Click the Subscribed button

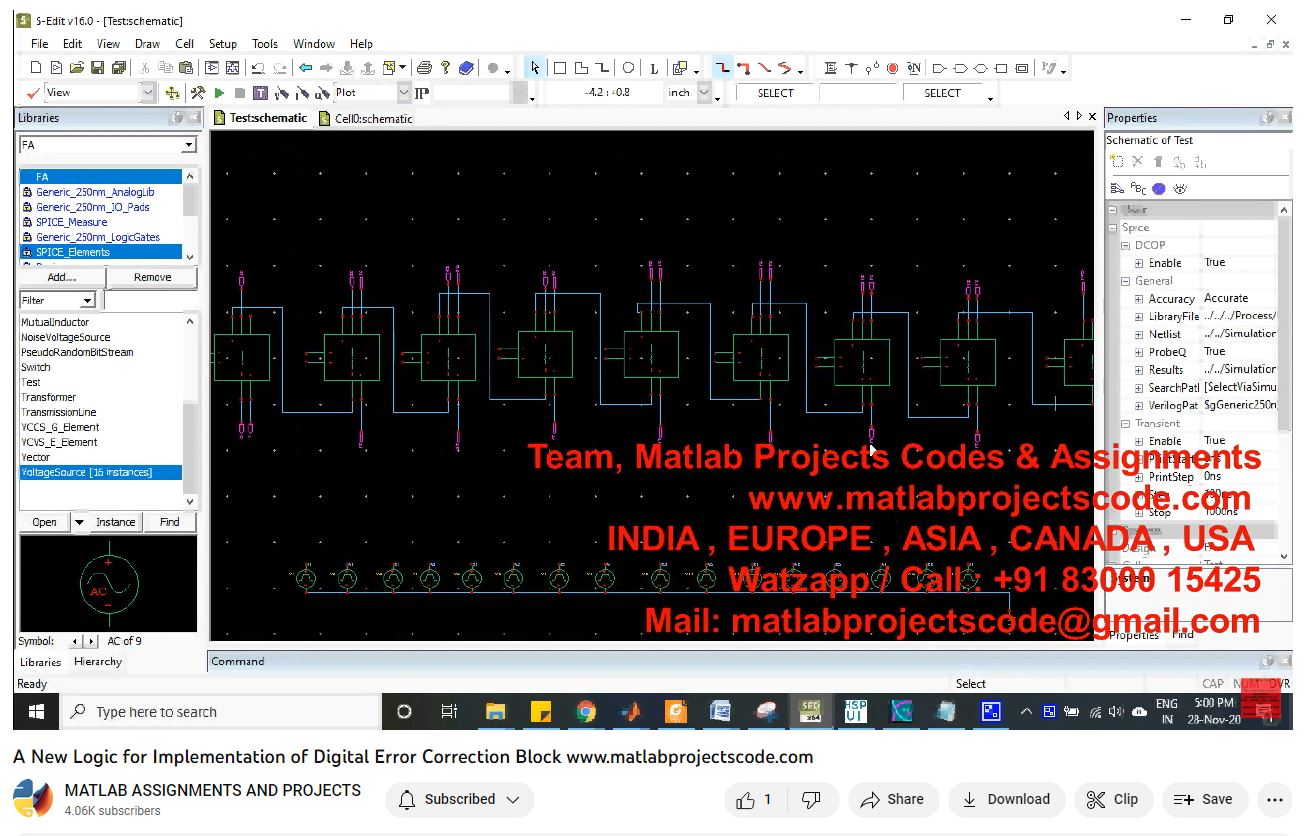click(460, 799)
